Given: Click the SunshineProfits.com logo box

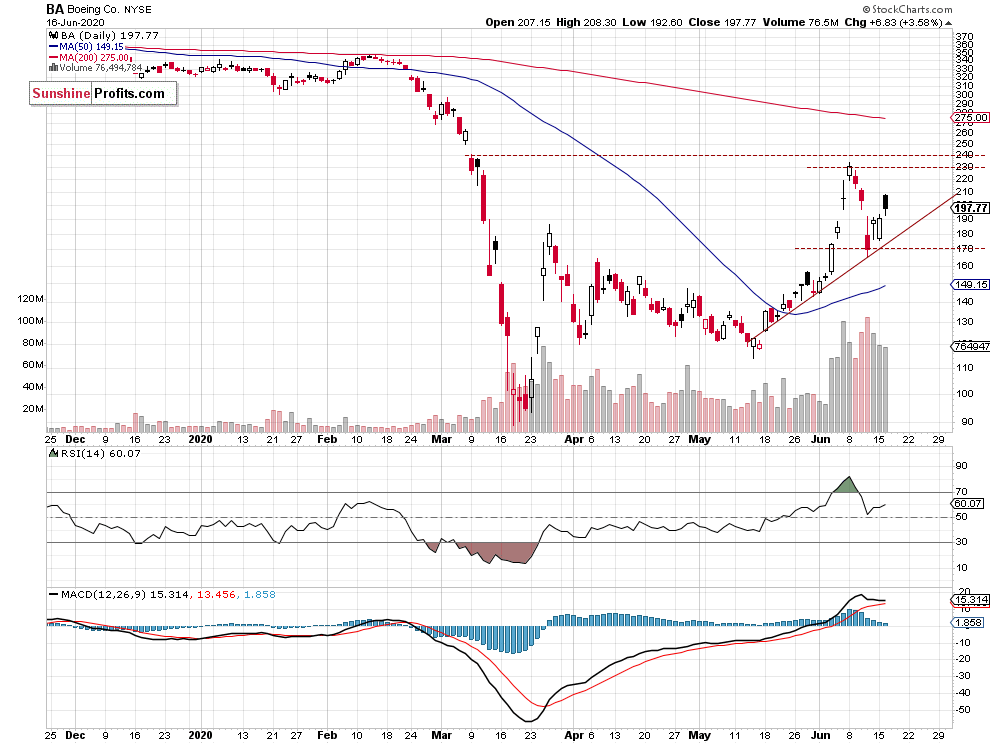Looking at the screenshot, I should coord(103,93).
